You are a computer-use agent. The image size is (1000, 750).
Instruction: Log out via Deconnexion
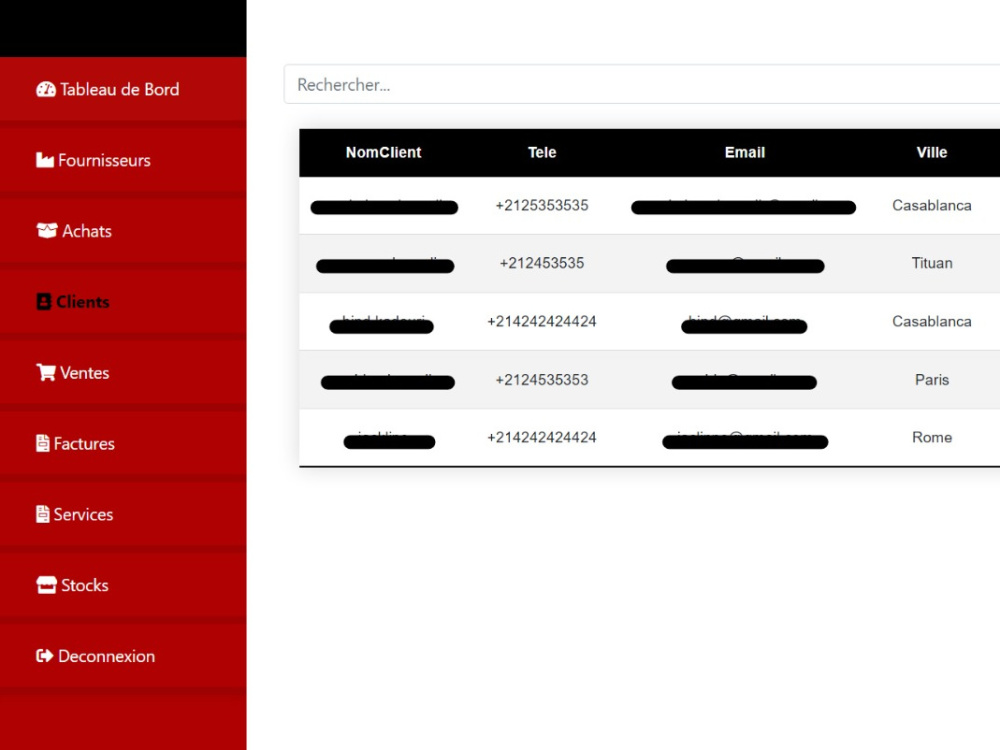pyautogui.click(x=123, y=656)
